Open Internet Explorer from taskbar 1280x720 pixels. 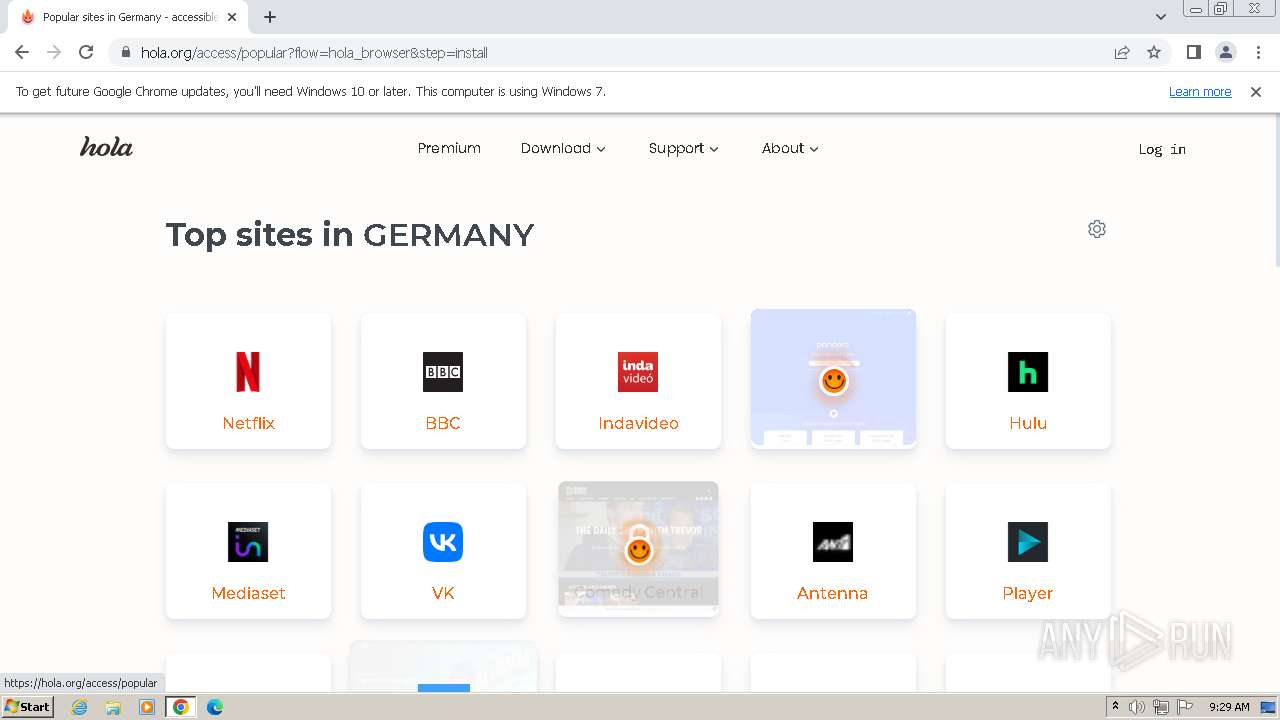(x=80, y=707)
